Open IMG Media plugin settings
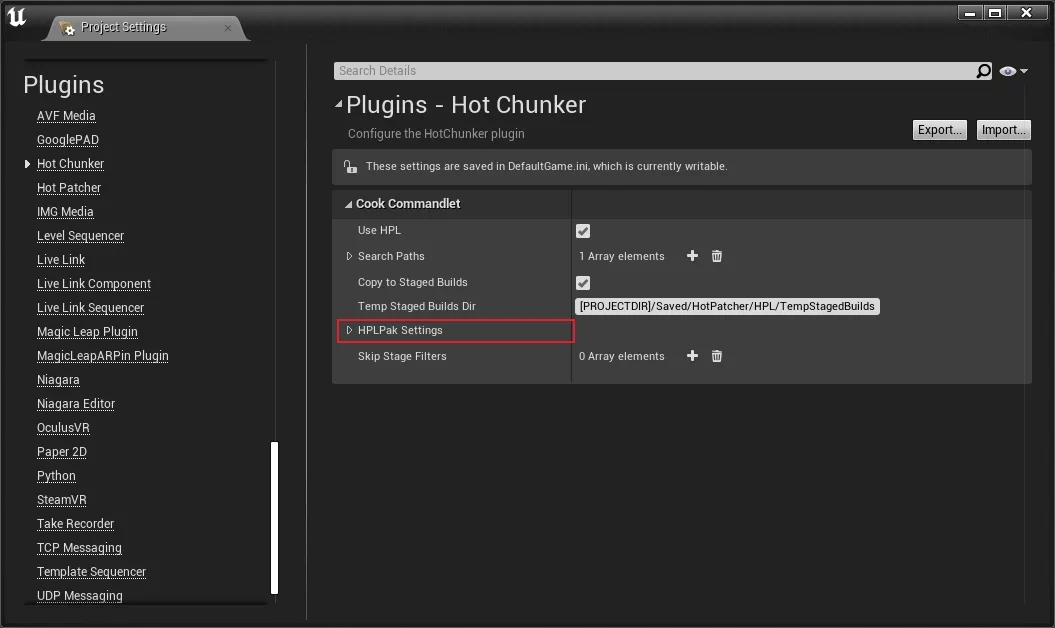Screen dimensions: 1055x628 pyautogui.click(x=65, y=212)
